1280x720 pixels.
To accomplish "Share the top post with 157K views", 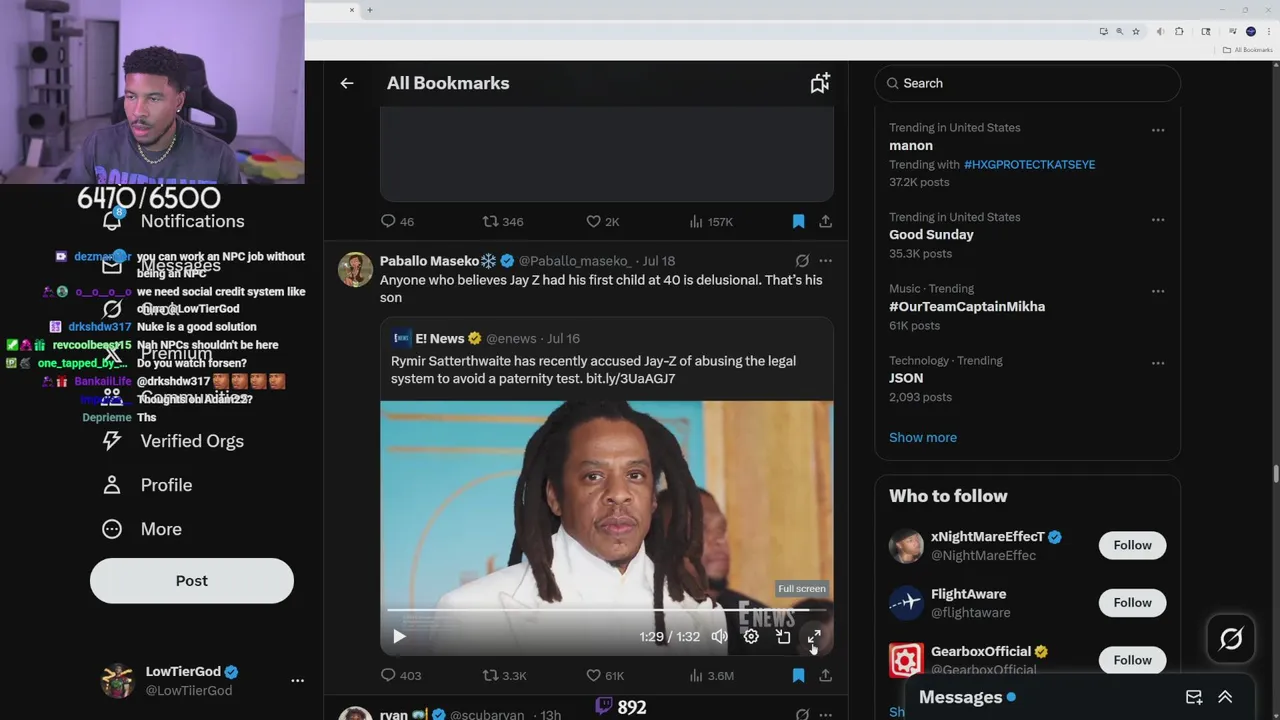I will pos(825,221).
